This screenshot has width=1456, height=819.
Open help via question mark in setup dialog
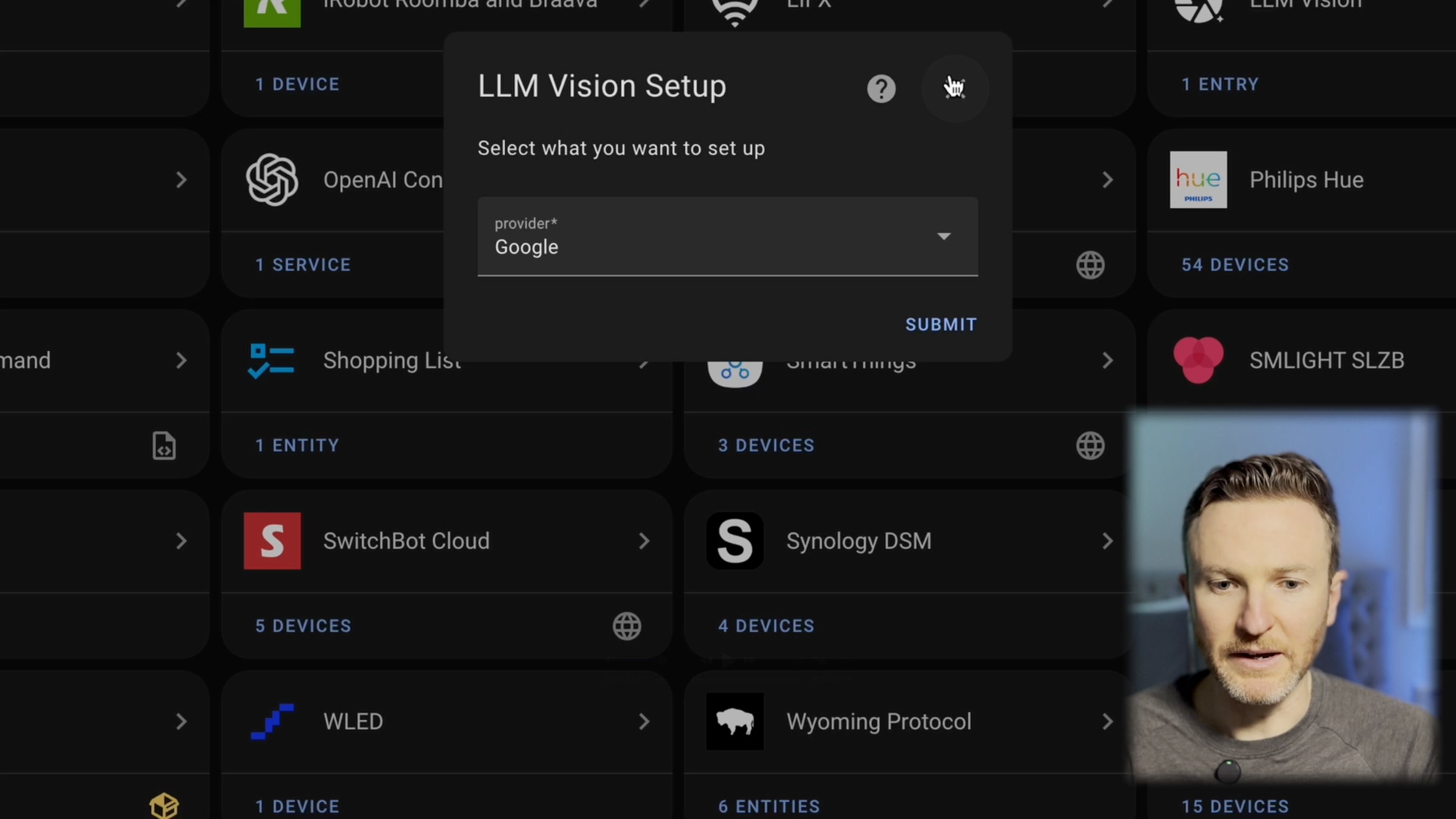(x=881, y=89)
